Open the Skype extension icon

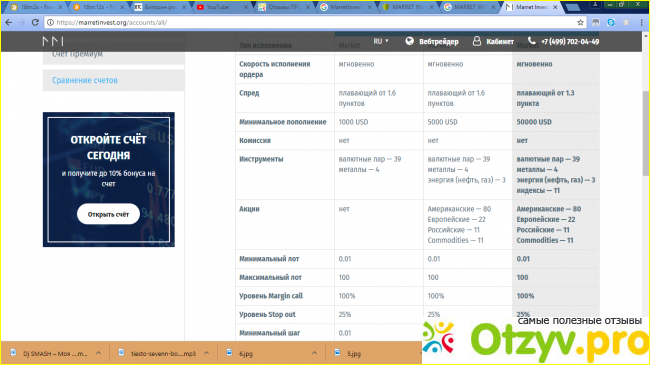pyautogui.click(x=611, y=22)
